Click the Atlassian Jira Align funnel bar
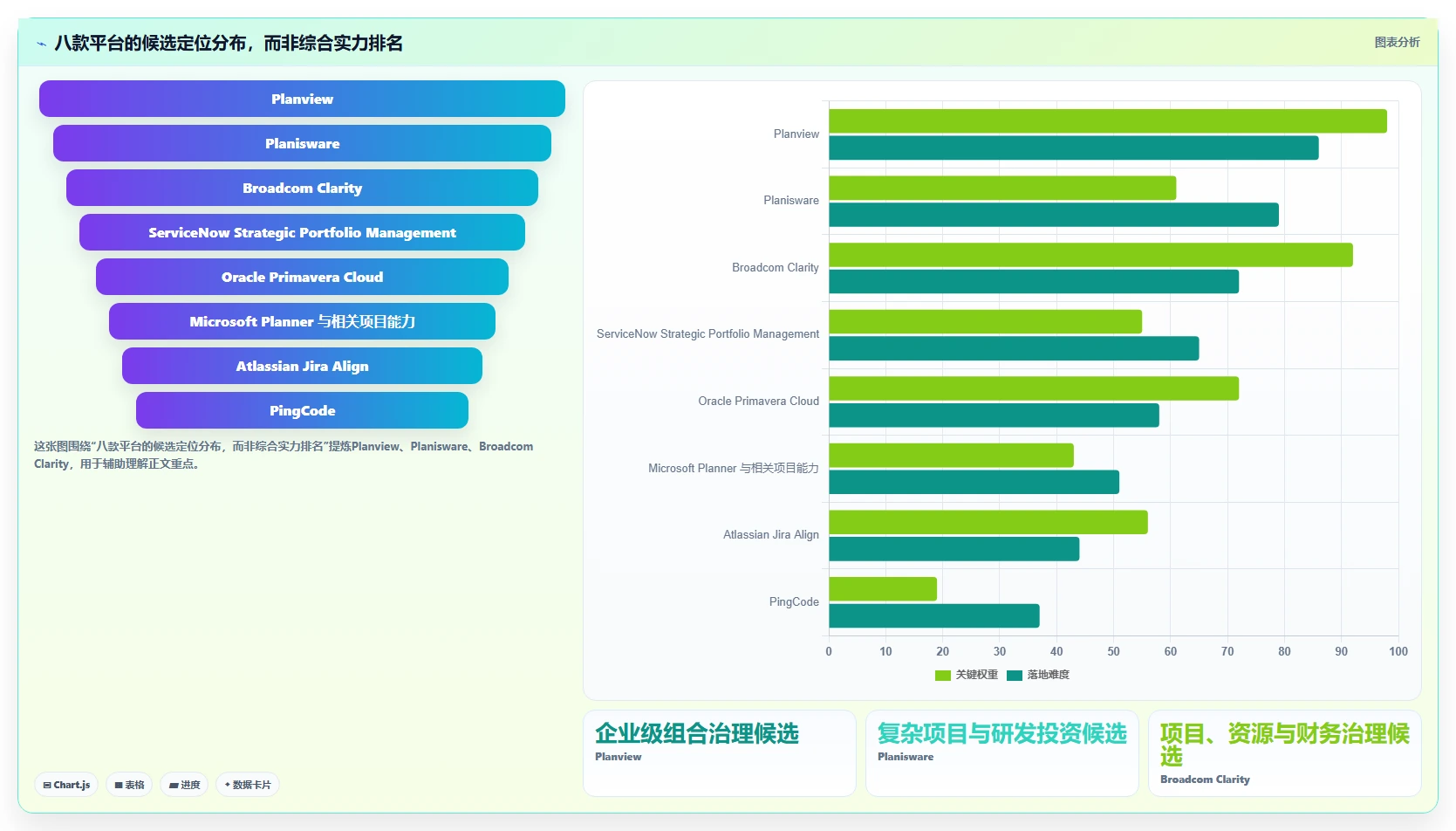Screen dimensions: 1456x831 click(302, 366)
